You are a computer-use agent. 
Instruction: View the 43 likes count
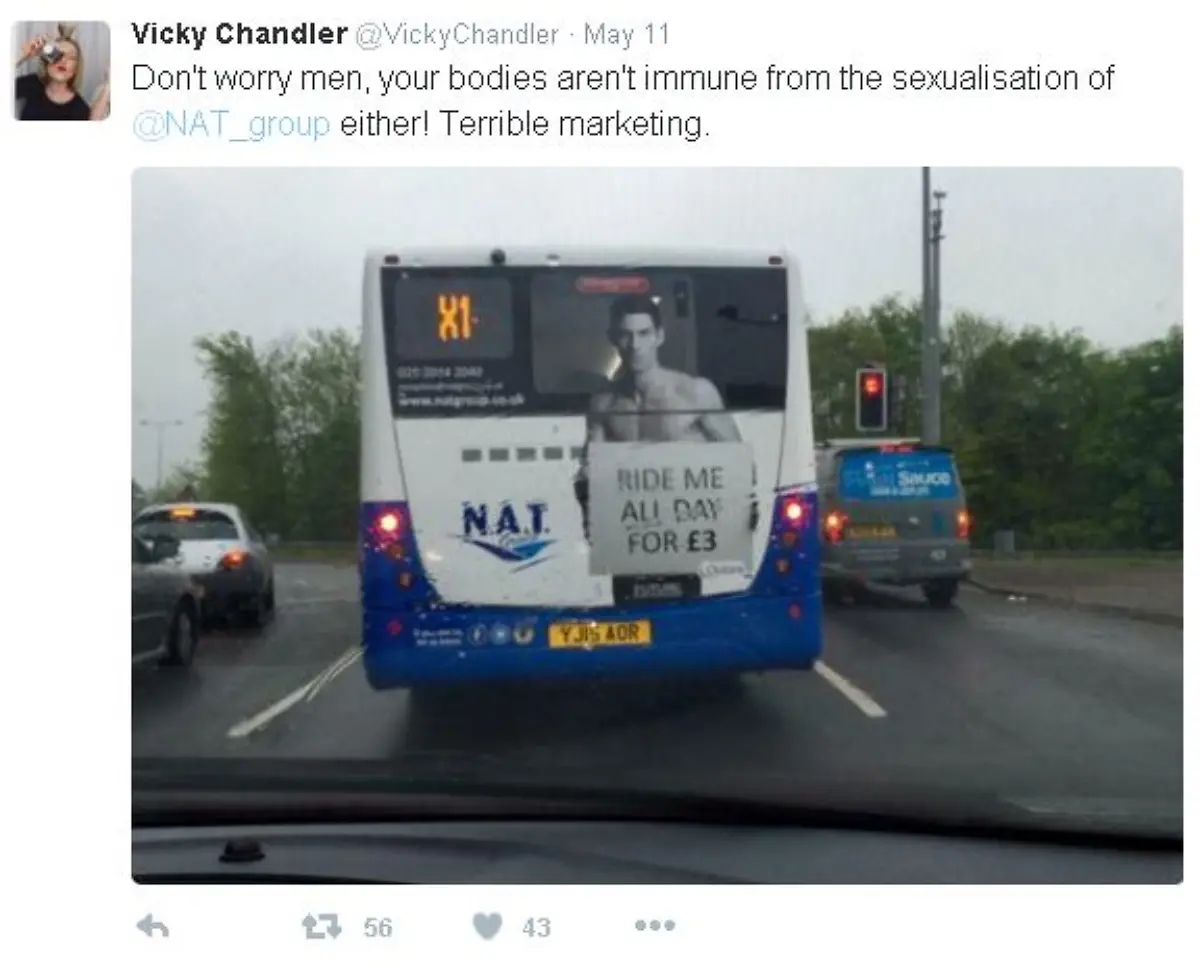click(536, 928)
